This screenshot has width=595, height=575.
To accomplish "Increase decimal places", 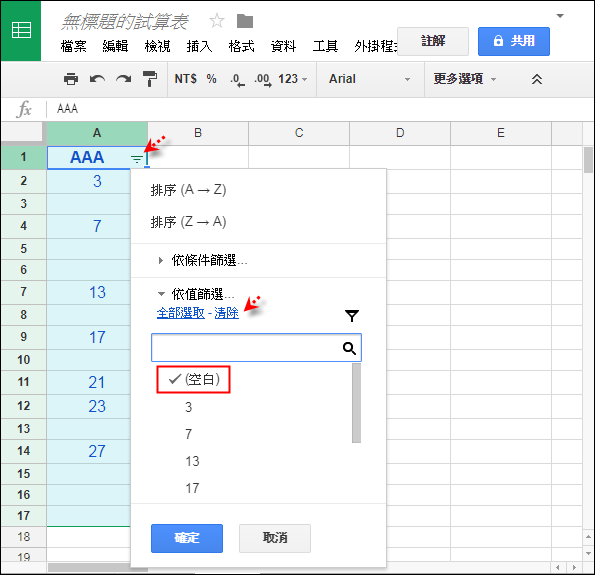I will 263,80.
